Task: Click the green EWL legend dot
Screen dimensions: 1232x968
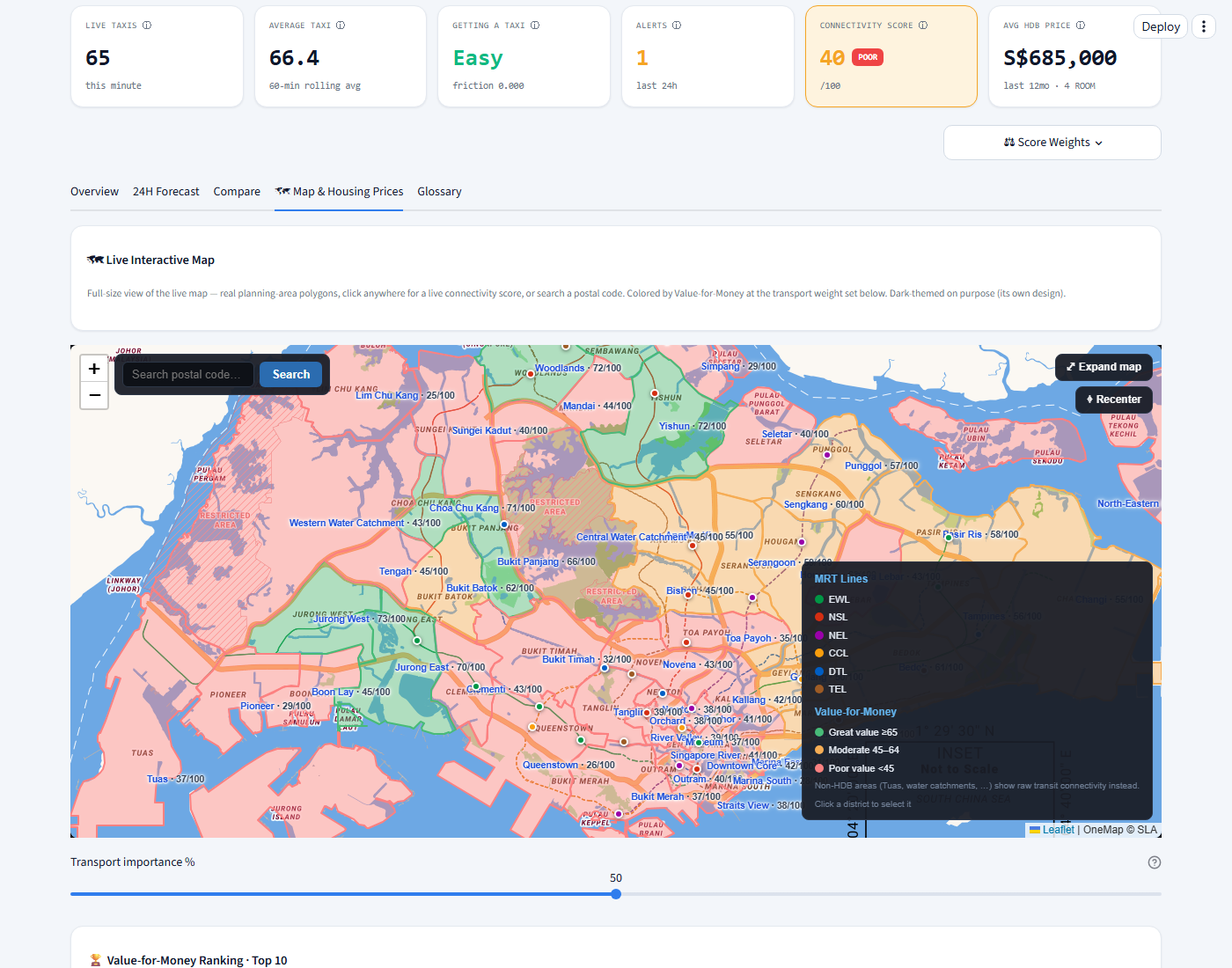Action: [819, 599]
